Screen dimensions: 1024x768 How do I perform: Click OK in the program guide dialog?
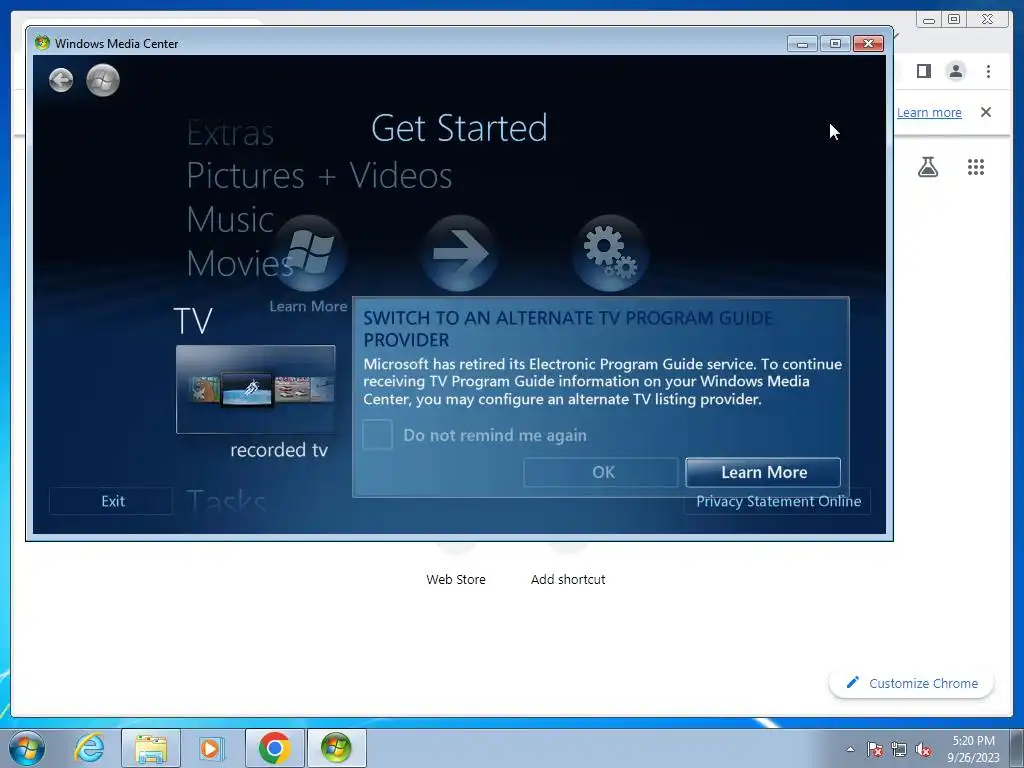pyautogui.click(x=601, y=472)
